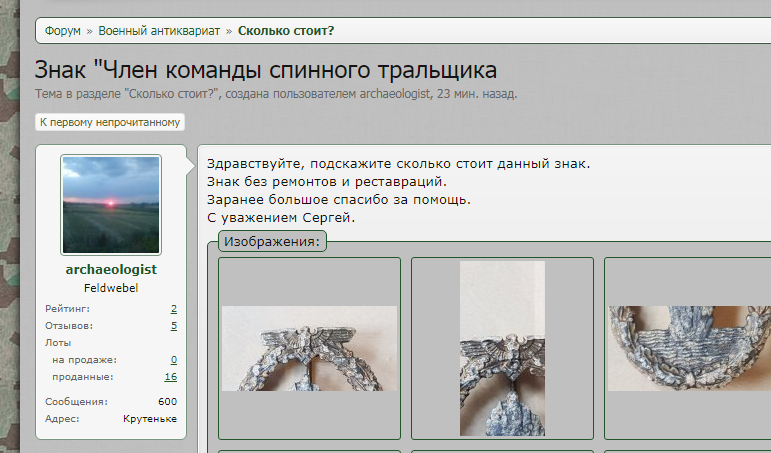View the sold lots count 16
Screen dimensions: 771x453
coord(171,377)
